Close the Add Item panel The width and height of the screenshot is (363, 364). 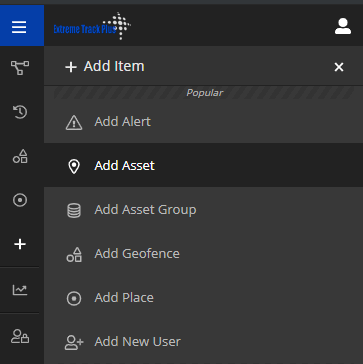click(x=339, y=67)
